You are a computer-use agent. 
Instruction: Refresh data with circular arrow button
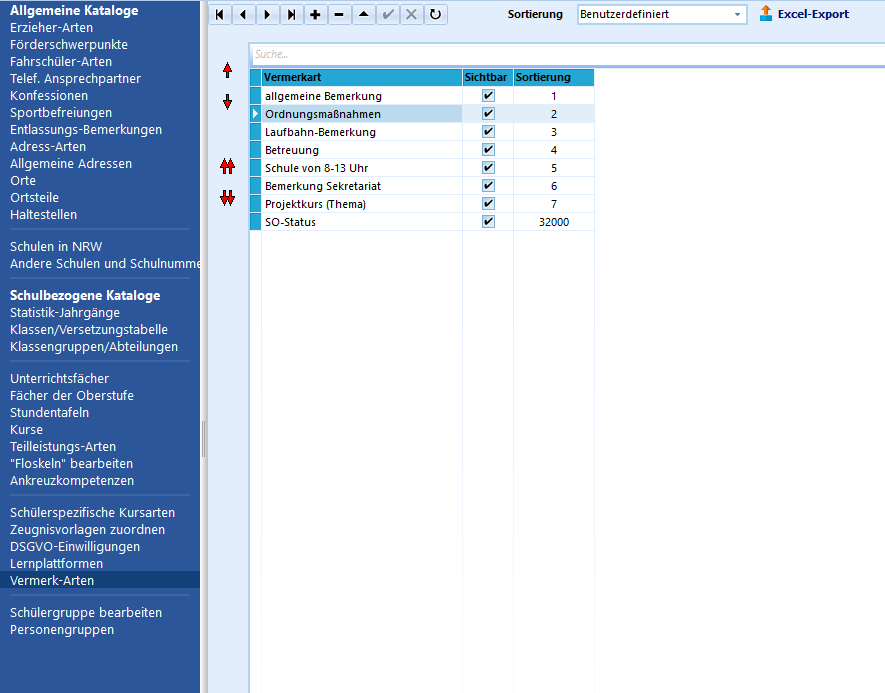pos(435,15)
